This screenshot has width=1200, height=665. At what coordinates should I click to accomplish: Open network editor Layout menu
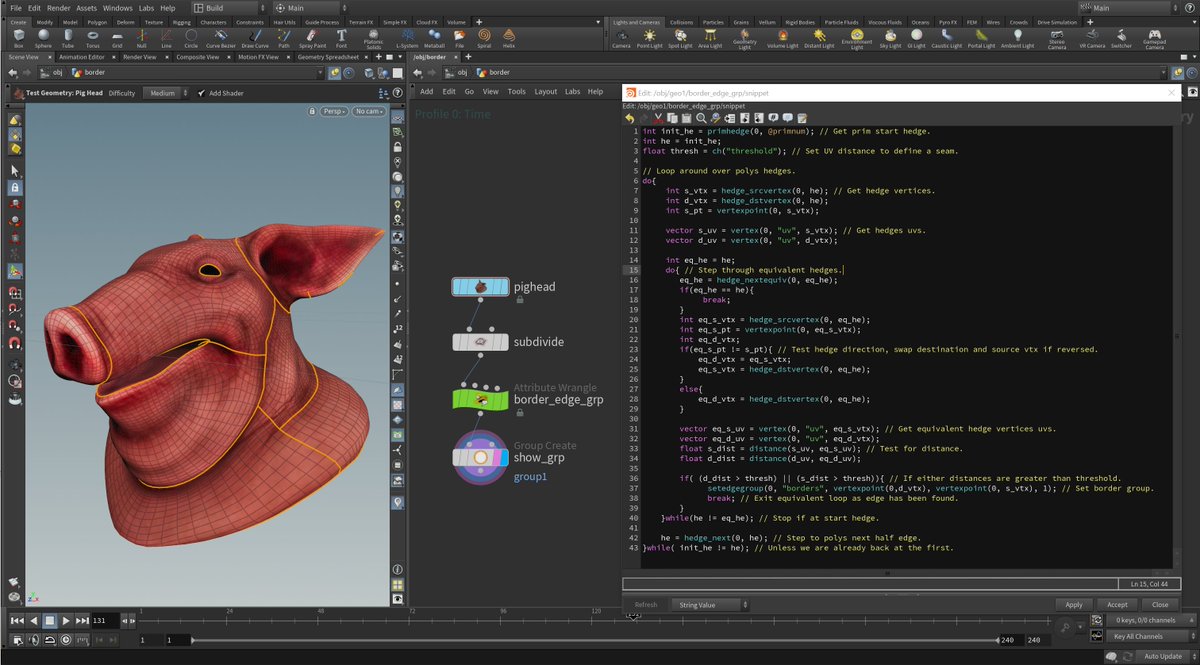click(545, 91)
